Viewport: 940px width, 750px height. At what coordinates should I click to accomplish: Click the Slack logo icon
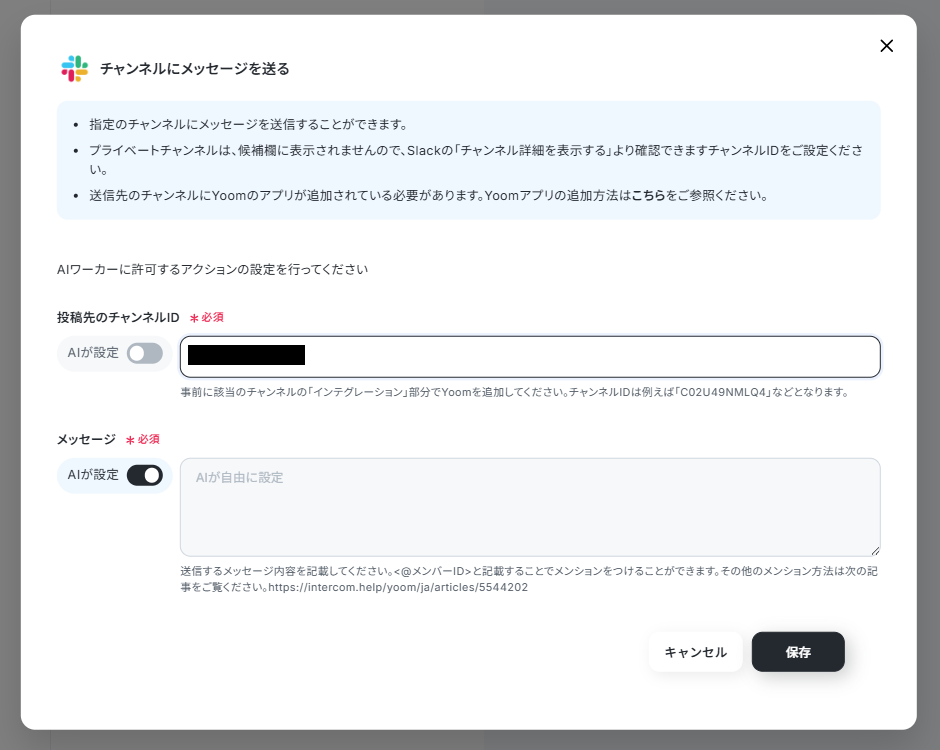(74, 68)
